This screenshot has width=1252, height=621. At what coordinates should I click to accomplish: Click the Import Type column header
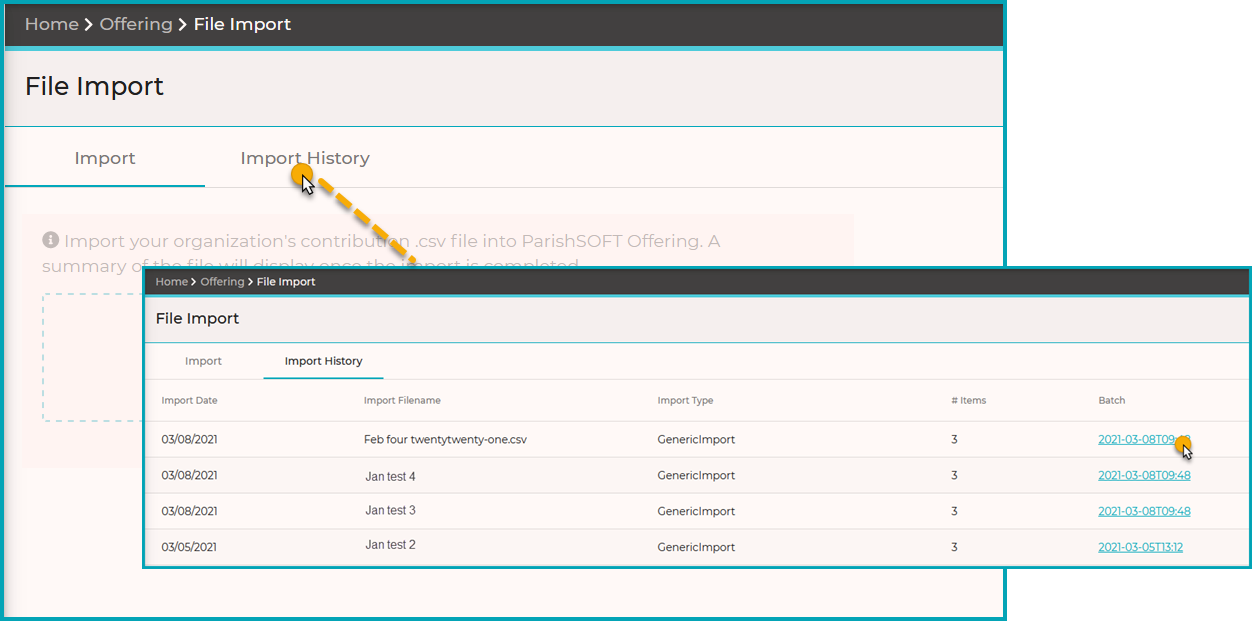coord(686,400)
